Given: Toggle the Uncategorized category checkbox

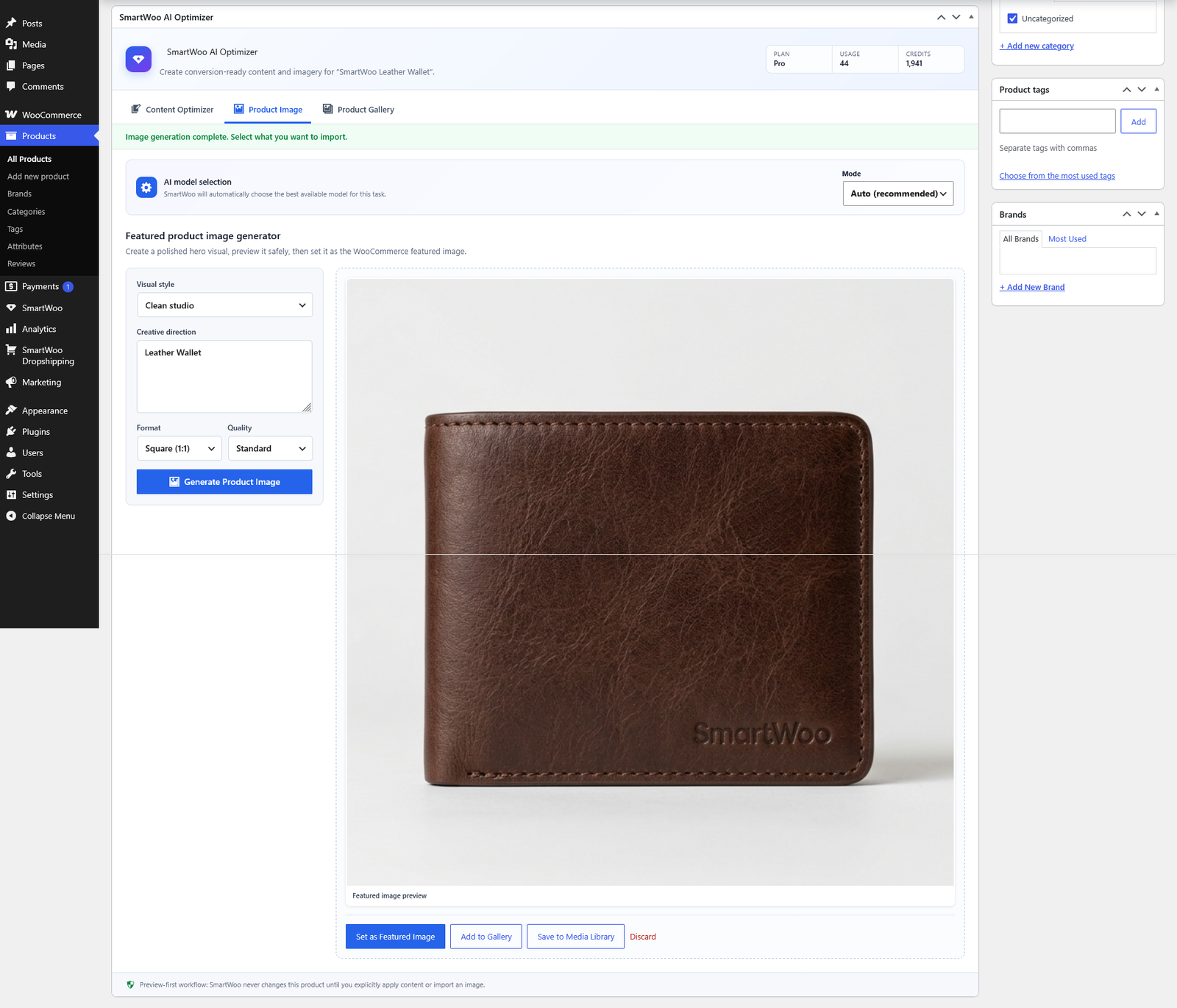Looking at the screenshot, I should tap(1012, 19).
